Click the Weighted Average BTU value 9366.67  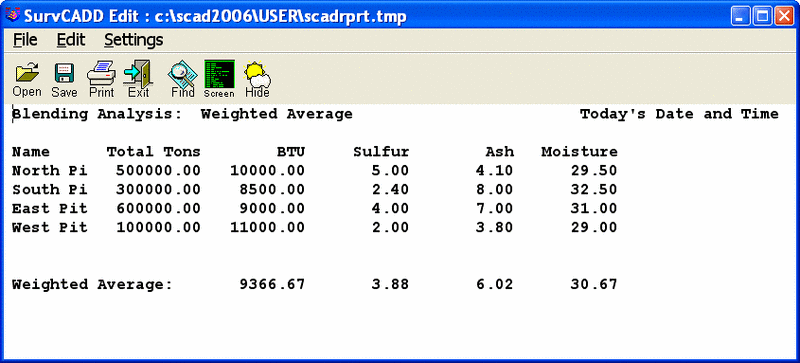(x=272, y=284)
